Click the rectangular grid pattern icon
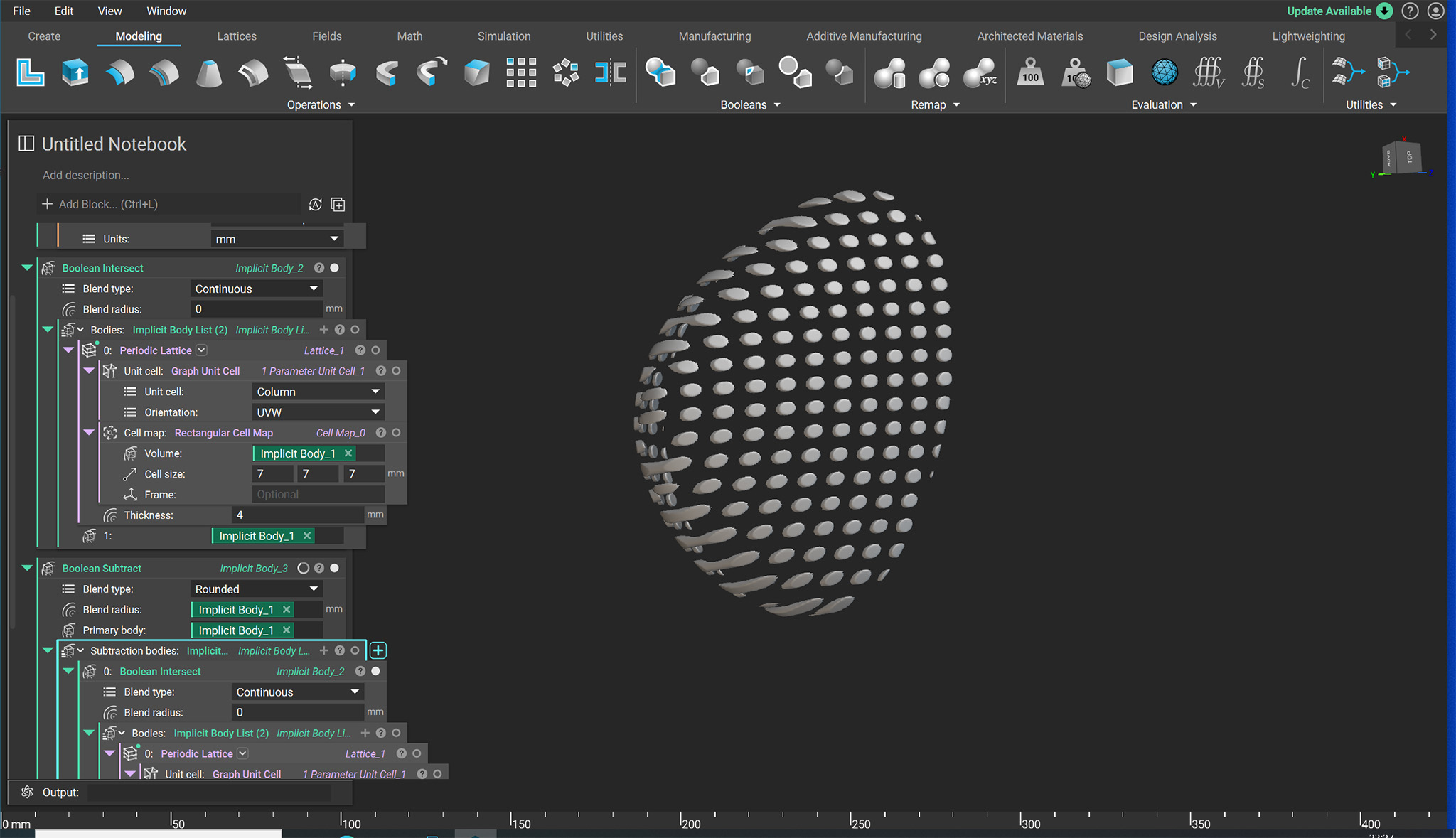The height and width of the screenshot is (838, 1456). click(520, 72)
